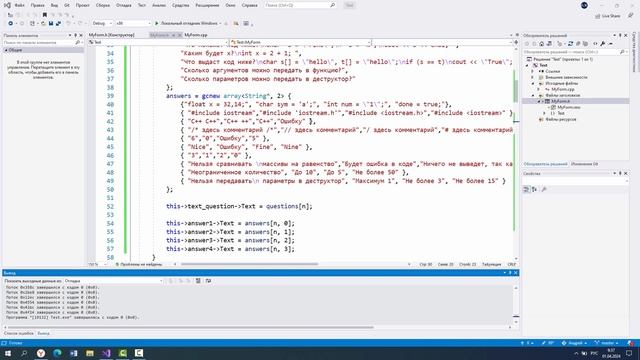Start the Локальный отладчик Windows
Screen dimensions: 640x360
click(187, 23)
